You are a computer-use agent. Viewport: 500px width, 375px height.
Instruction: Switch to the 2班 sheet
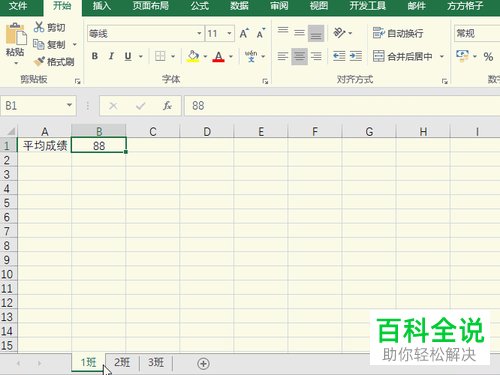[122, 362]
